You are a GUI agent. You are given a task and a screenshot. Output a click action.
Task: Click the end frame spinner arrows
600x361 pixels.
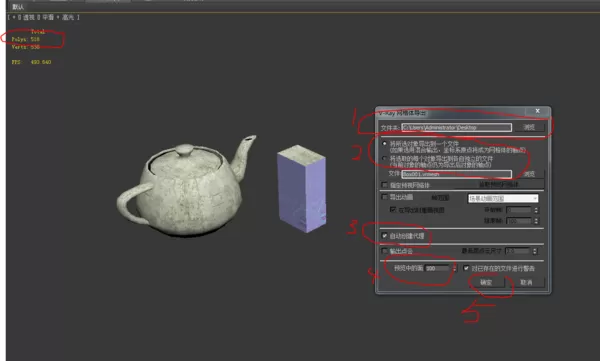tap(536, 221)
